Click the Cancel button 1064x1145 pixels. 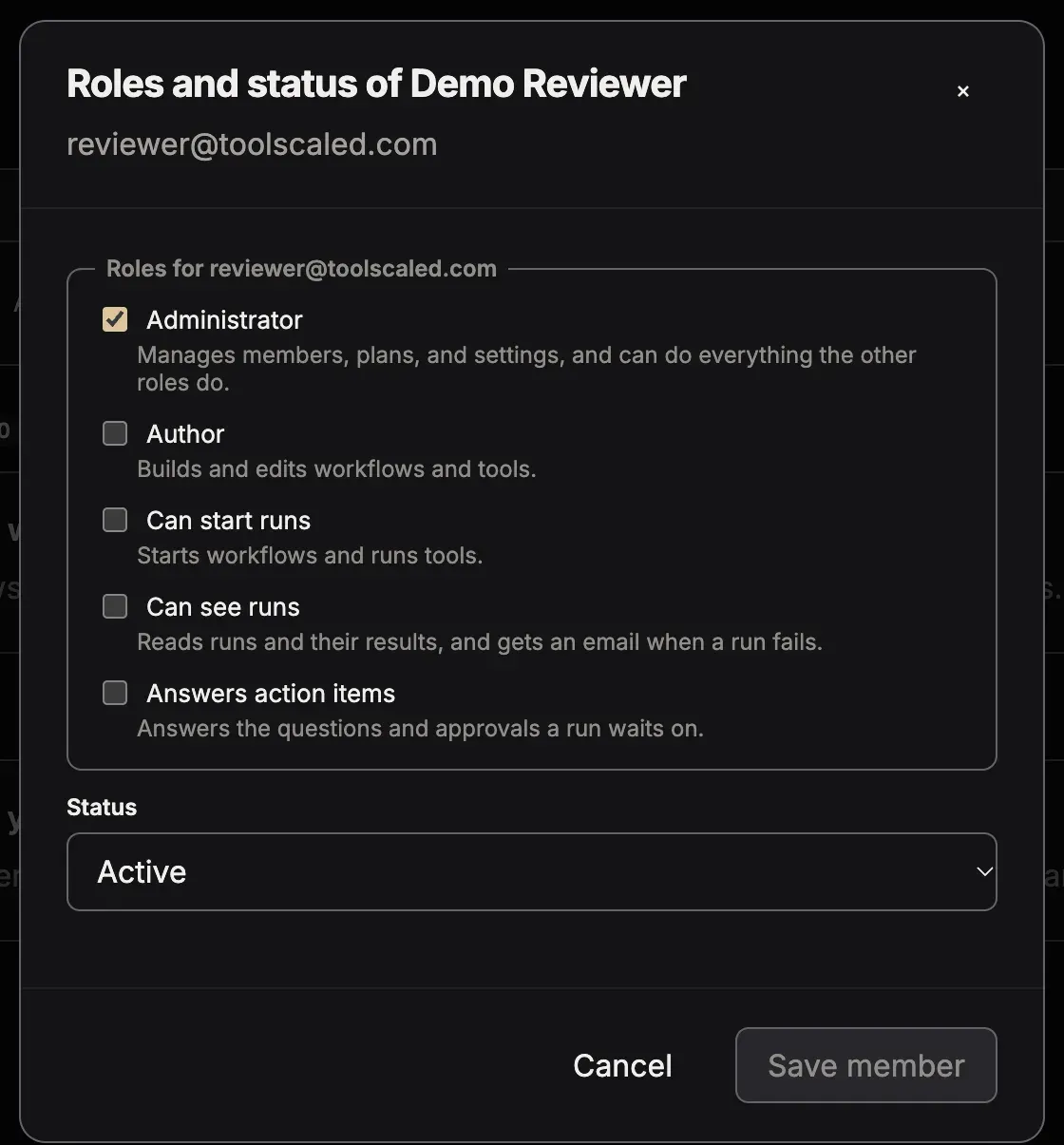[x=622, y=1065]
